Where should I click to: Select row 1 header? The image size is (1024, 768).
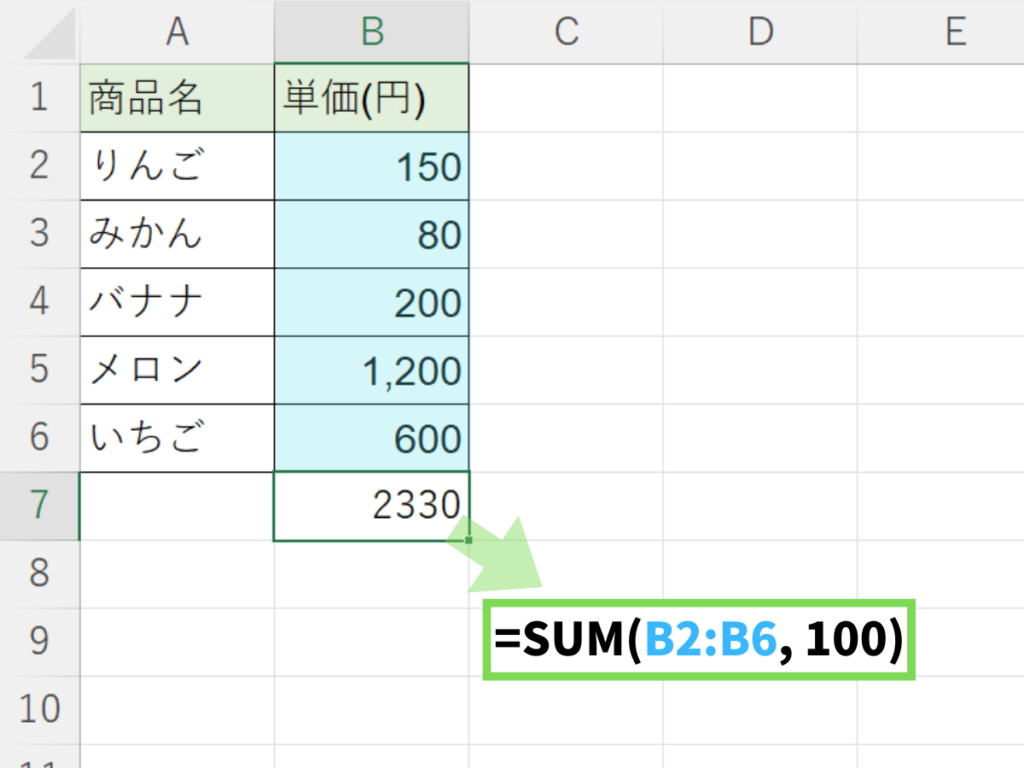[x=40, y=98]
